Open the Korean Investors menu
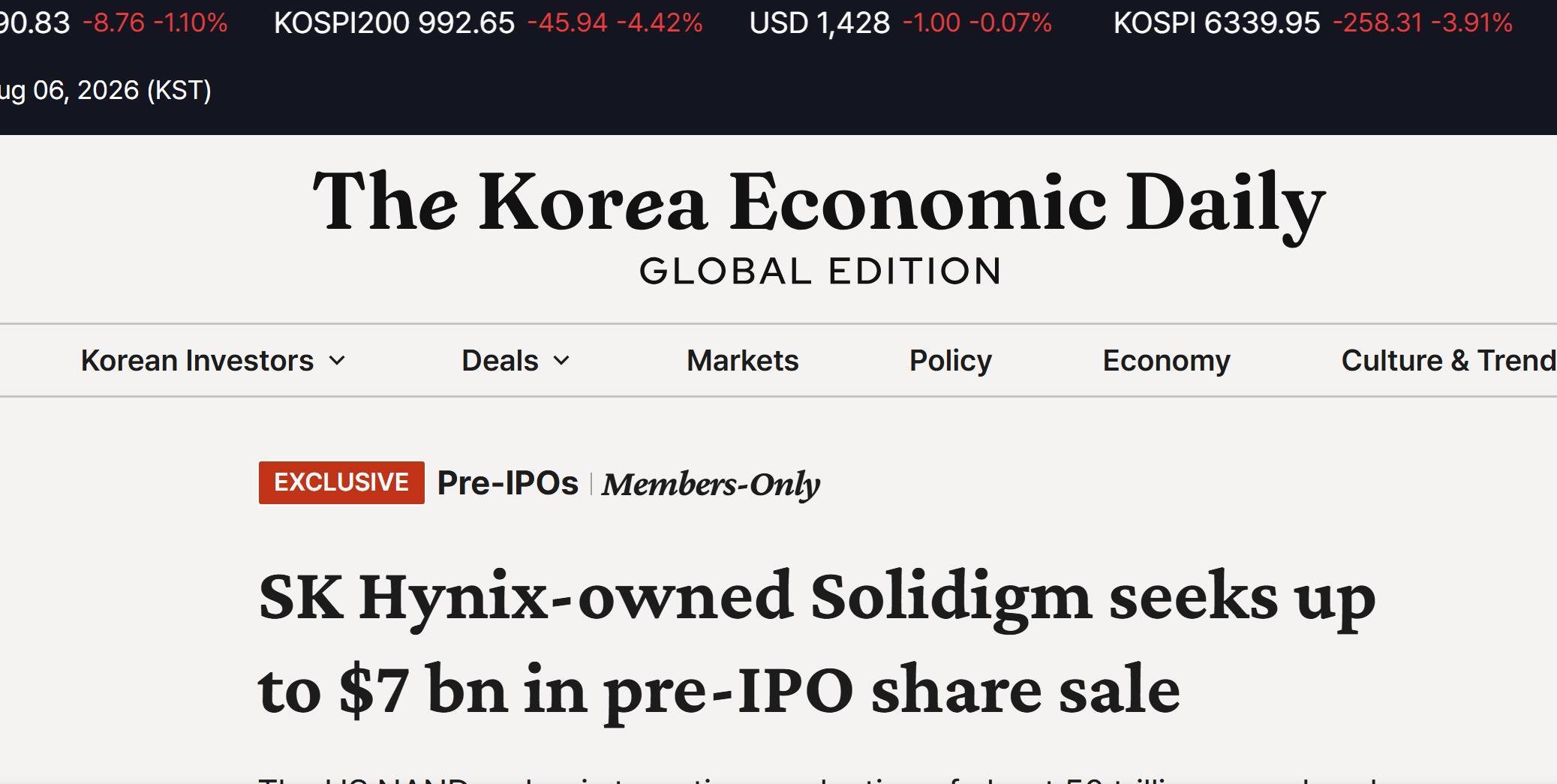 click(x=197, y=361)
